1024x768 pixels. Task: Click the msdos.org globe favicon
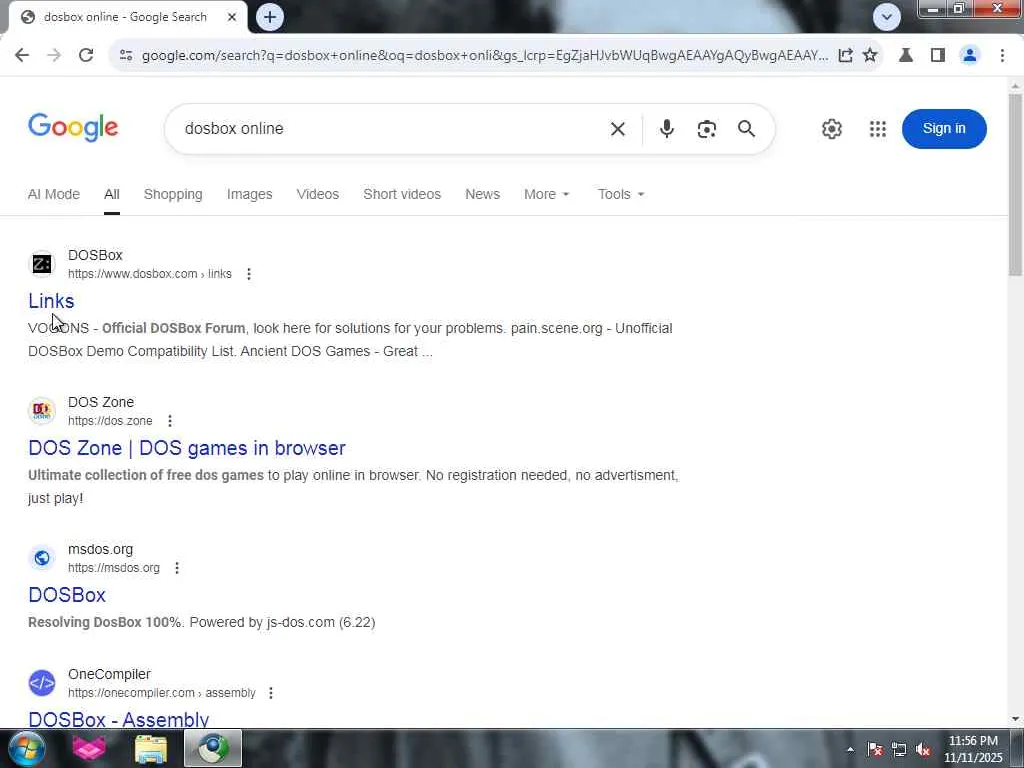pos(42,558)
